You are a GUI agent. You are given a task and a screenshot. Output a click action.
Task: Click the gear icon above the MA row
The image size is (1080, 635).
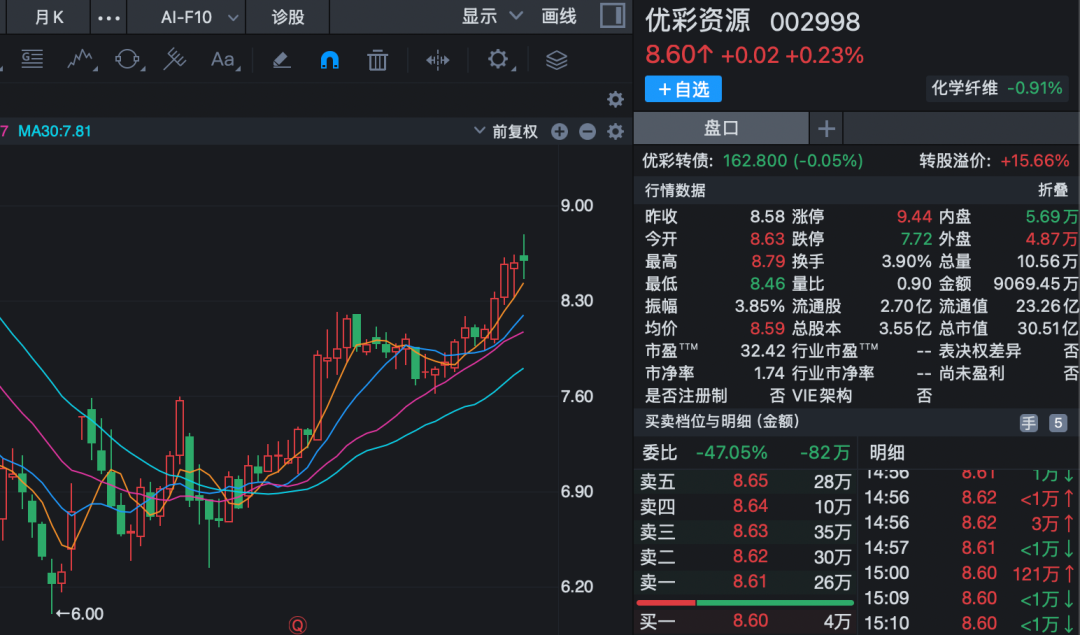click(x=615, y=99)
